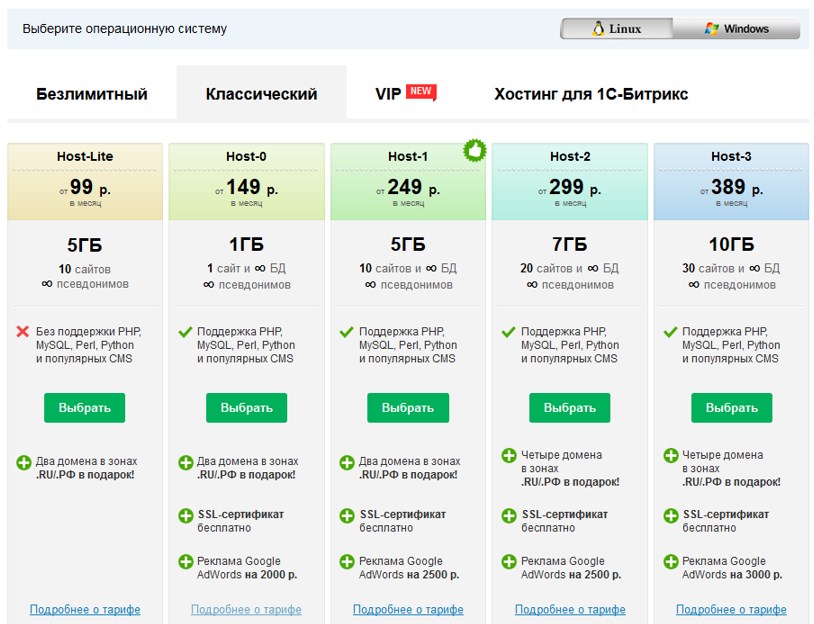Screen dimensions: 814x624
Task: Choose the Host-1 plan with Выбрать
Action: pos(408,408)
